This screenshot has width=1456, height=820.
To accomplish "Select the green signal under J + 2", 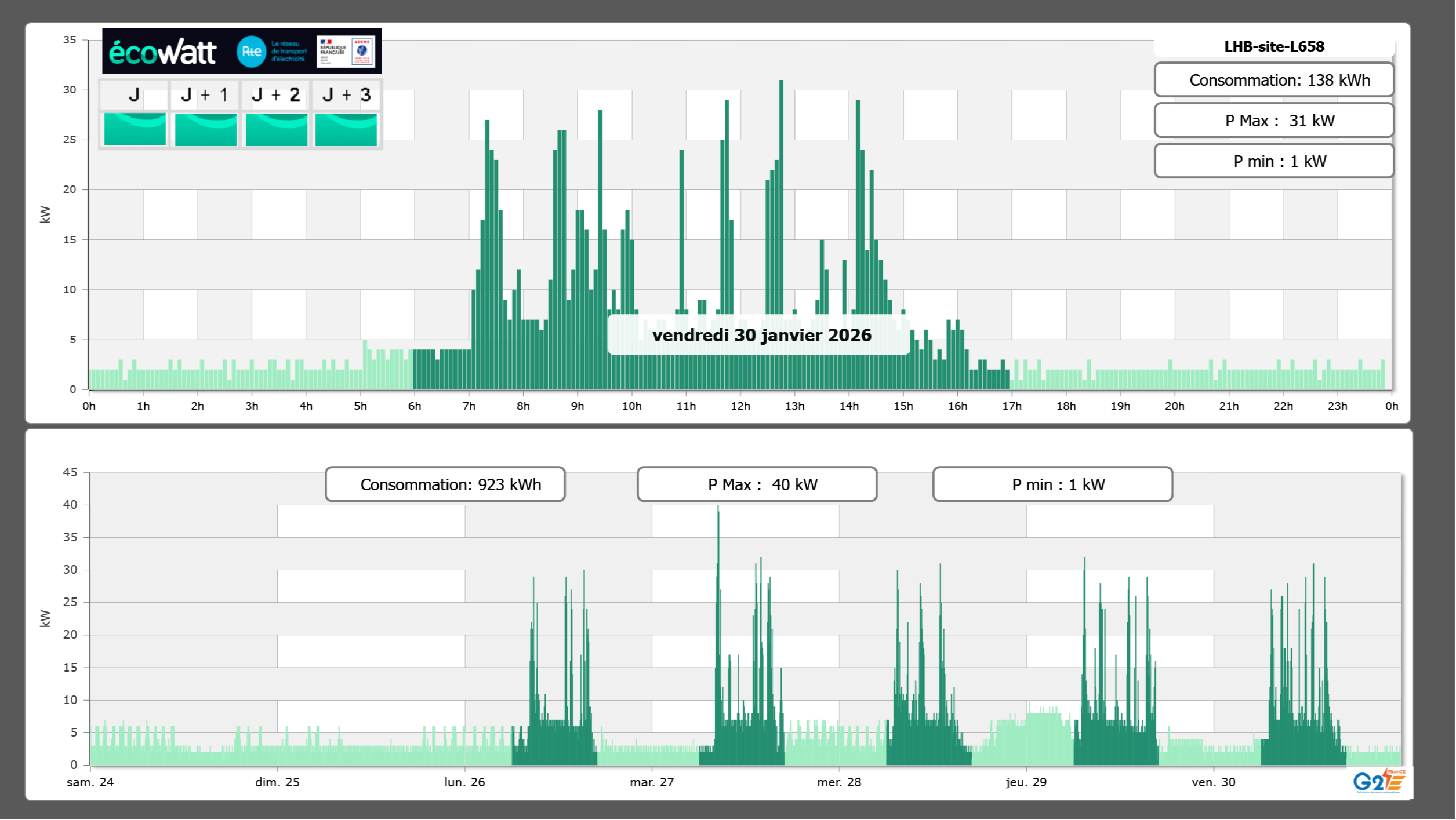I will [x=276, y=129].
